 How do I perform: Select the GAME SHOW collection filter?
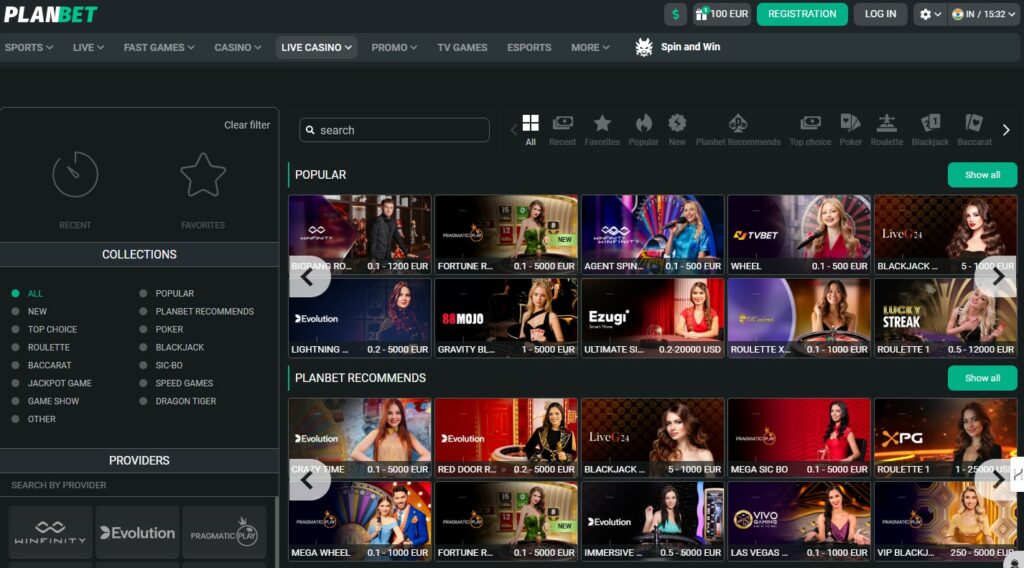coord(45,402)
